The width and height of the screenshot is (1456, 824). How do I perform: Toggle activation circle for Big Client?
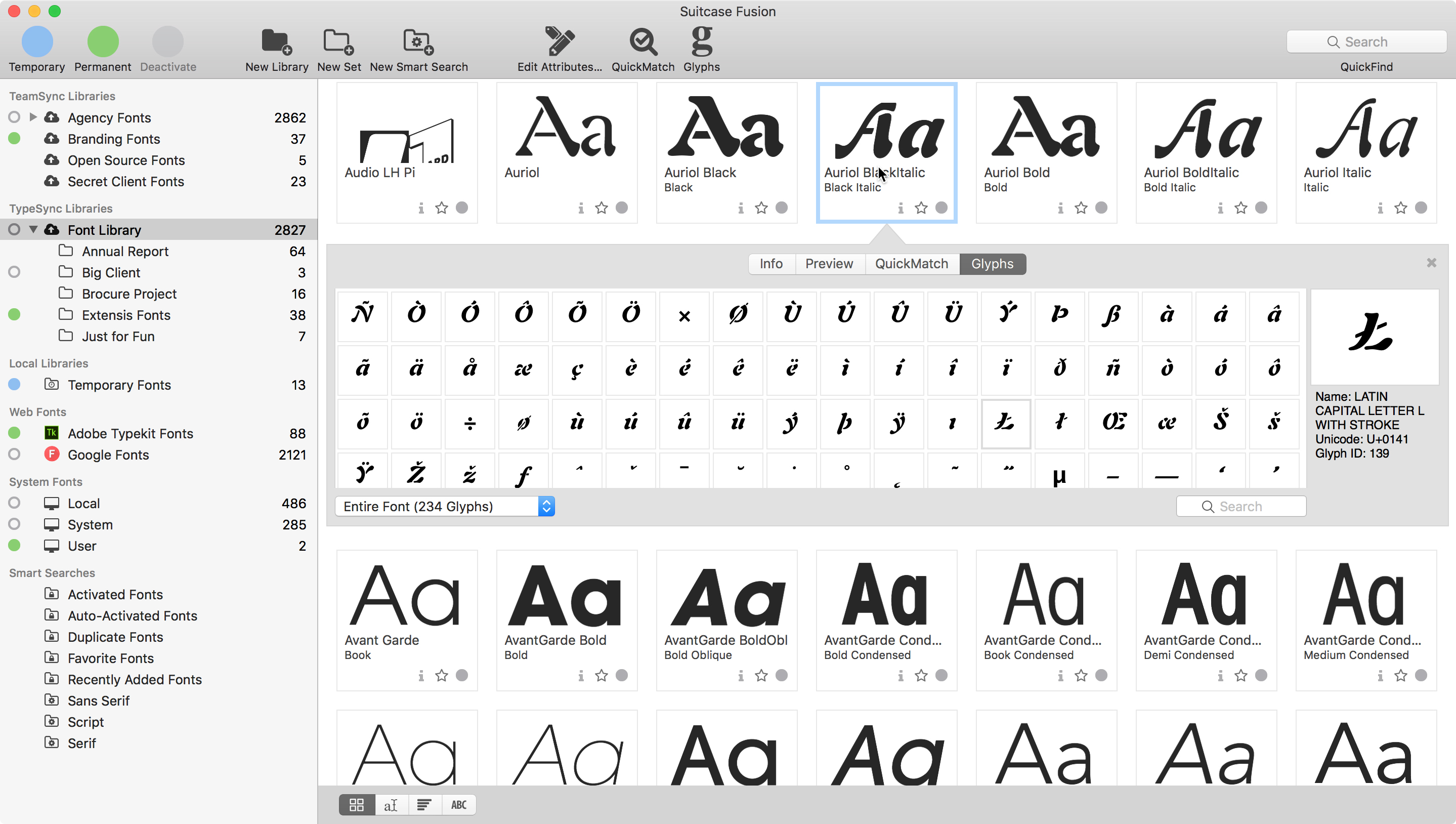(x=14, y=272)
